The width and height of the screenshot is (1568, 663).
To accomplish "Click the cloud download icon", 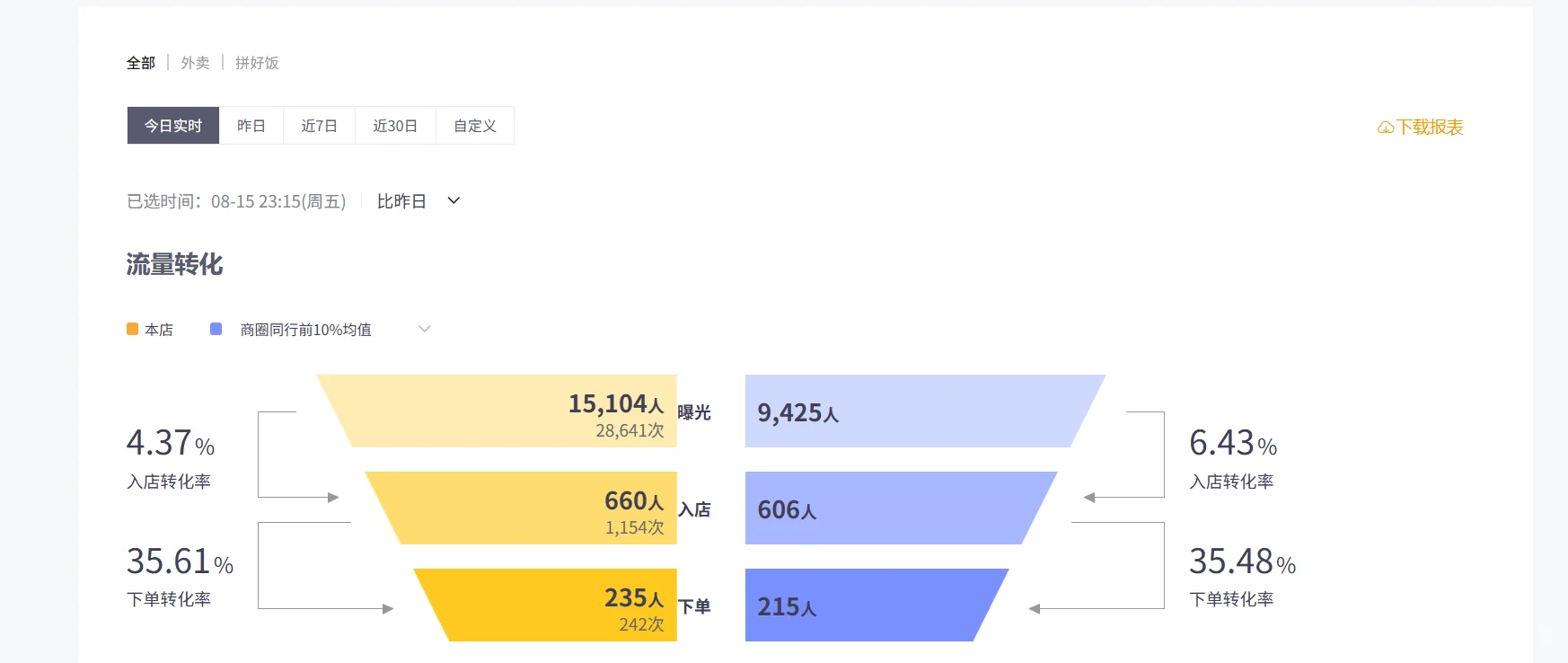I will [x=1386, y=128].
